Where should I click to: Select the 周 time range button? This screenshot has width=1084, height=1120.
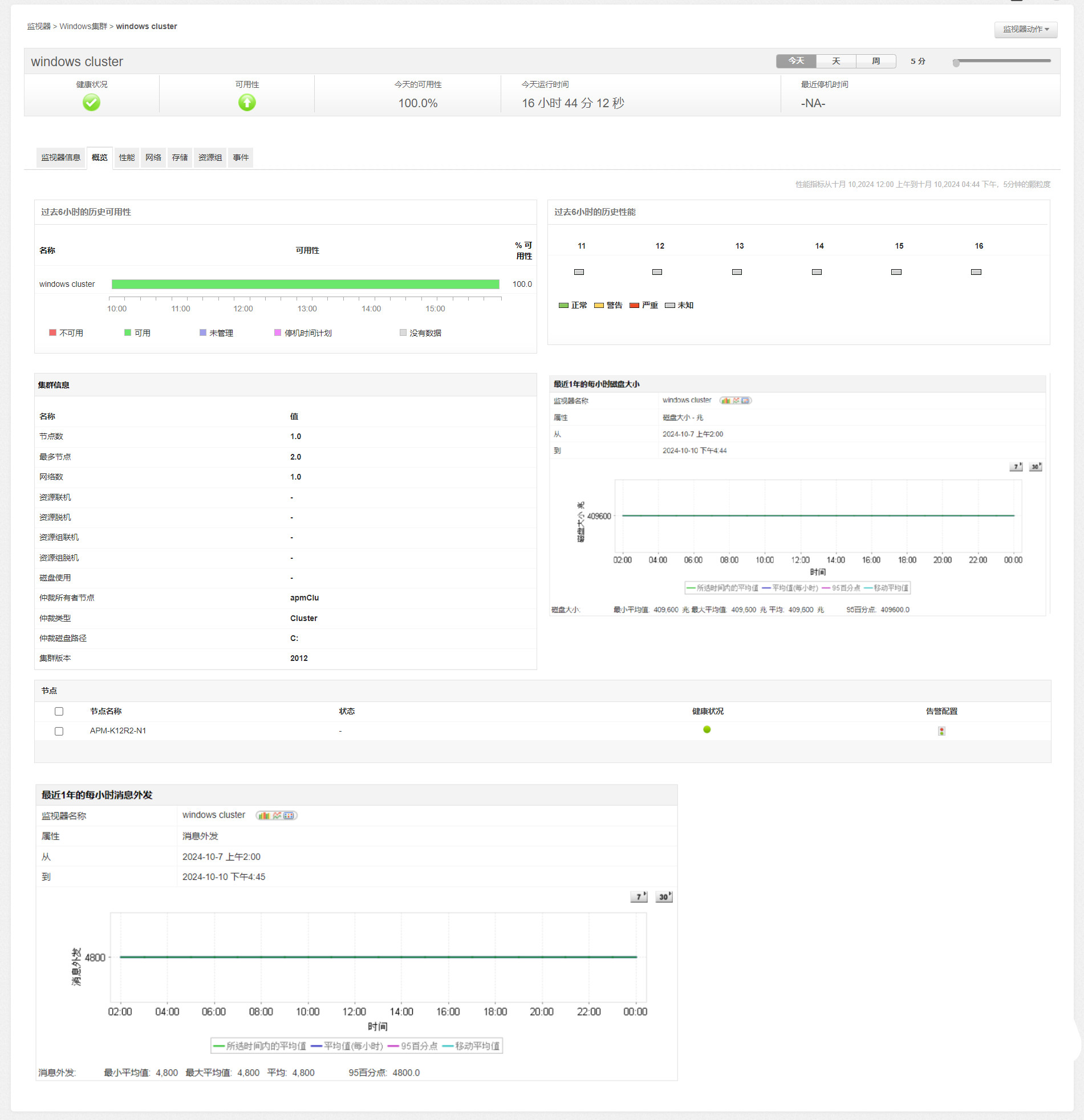pyautogui.click(x=876, y=61)
